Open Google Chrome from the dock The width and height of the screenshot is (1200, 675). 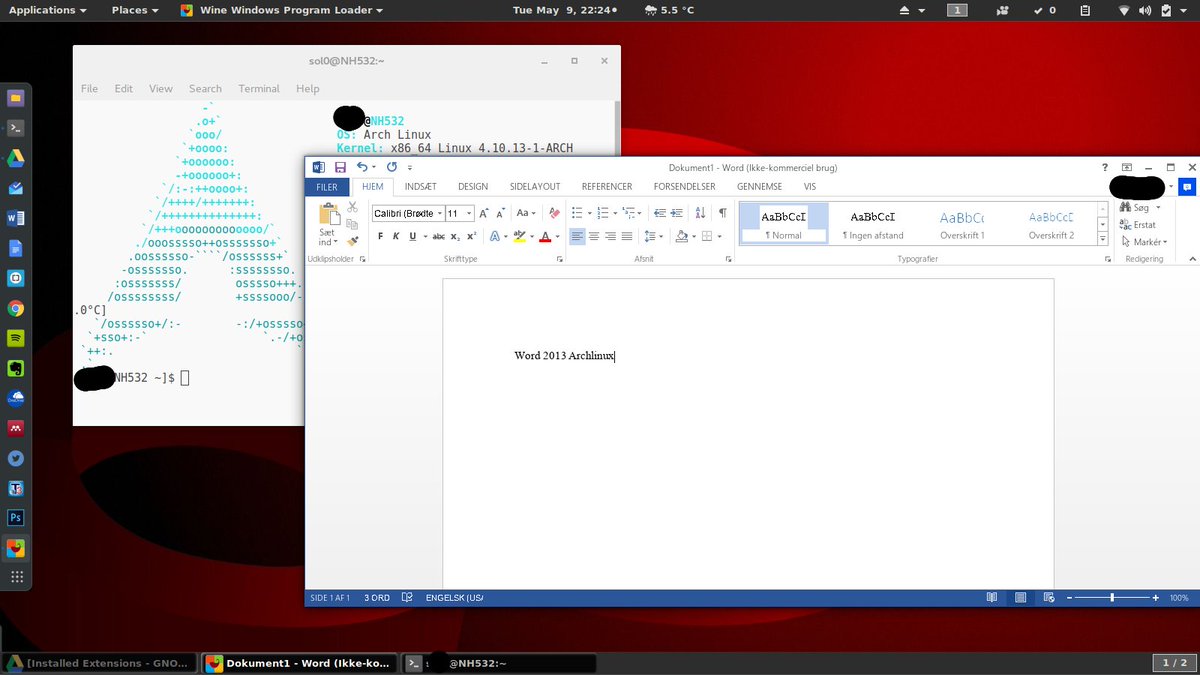tap(16, 308)
